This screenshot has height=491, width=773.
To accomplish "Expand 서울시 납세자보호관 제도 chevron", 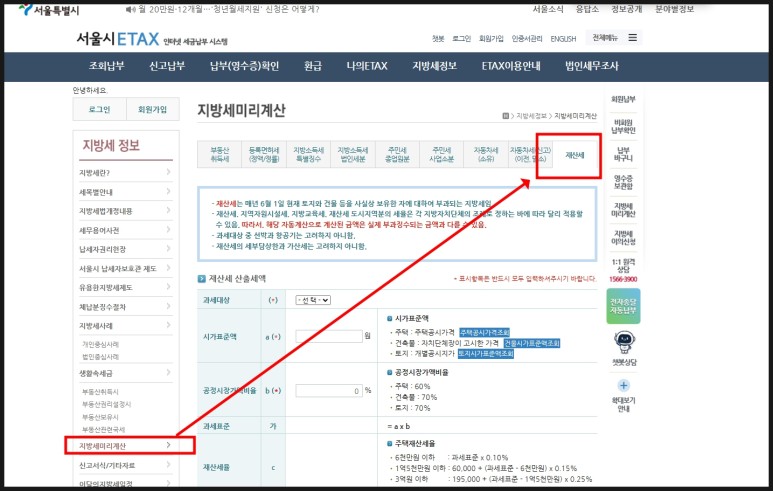I will pyautogui.click(x=169, y=268).
